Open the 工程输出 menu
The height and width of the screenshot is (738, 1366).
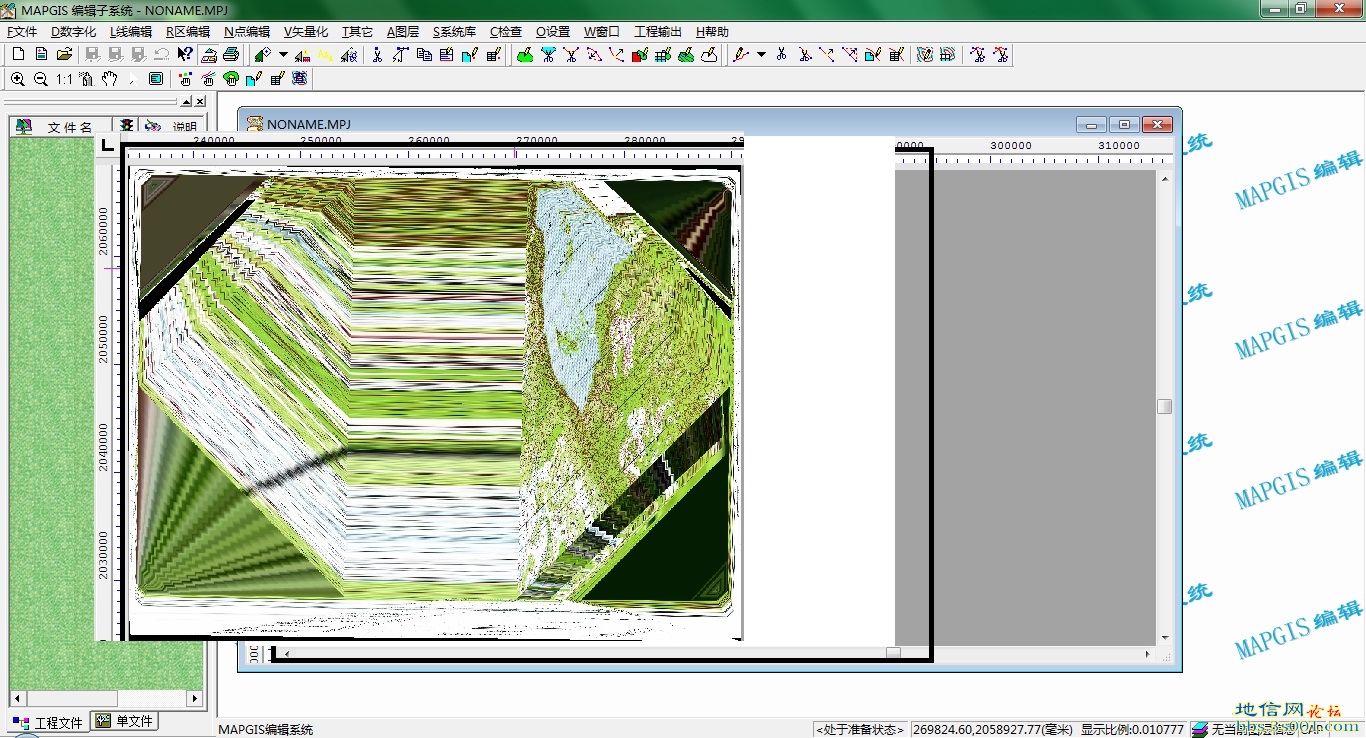coord(658,32)
